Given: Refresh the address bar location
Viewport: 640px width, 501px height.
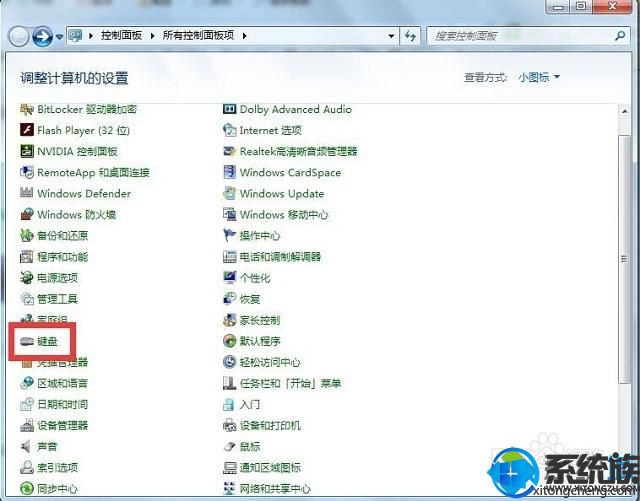Looking at the screenshot, I should click(410, 36).
